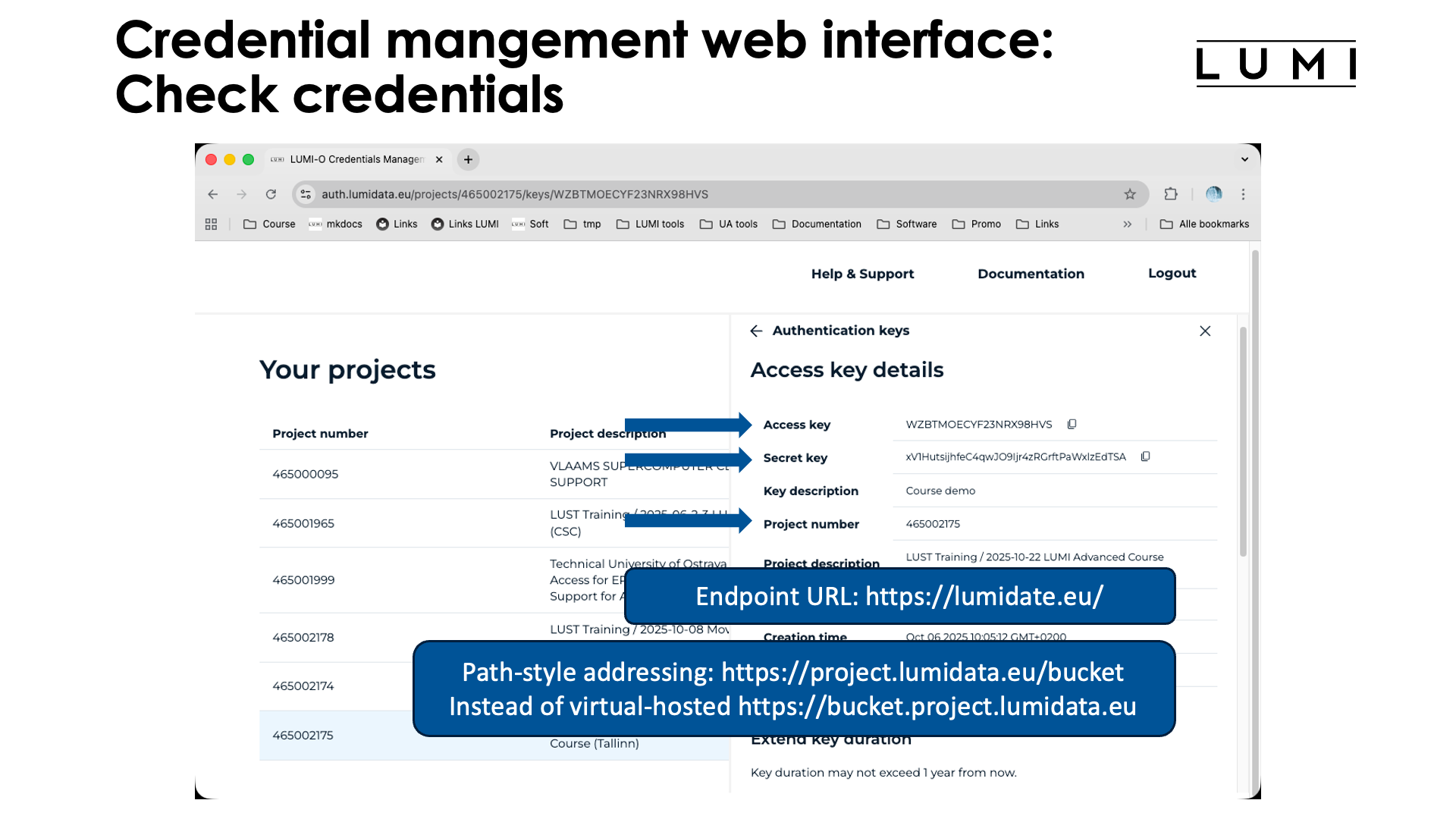
Task: Click the back arrow on Authentication keys panel
Action: [x=756, y=331]
